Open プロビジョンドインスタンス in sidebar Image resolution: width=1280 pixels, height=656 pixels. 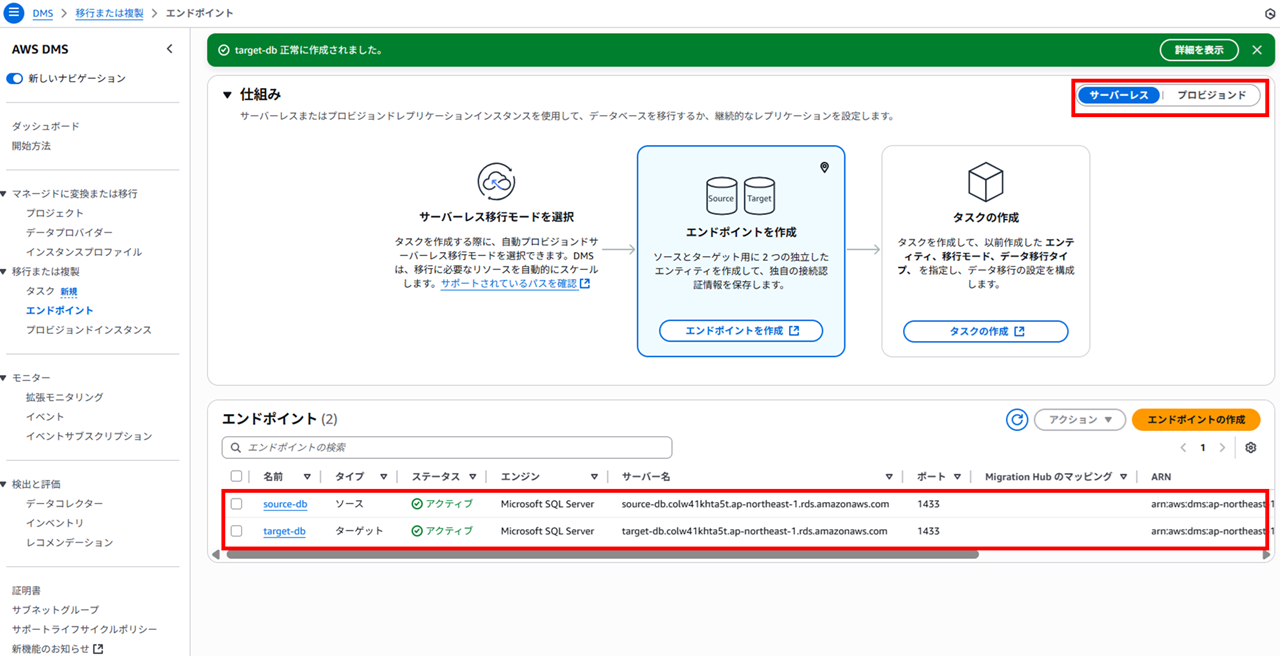(89, 330)
